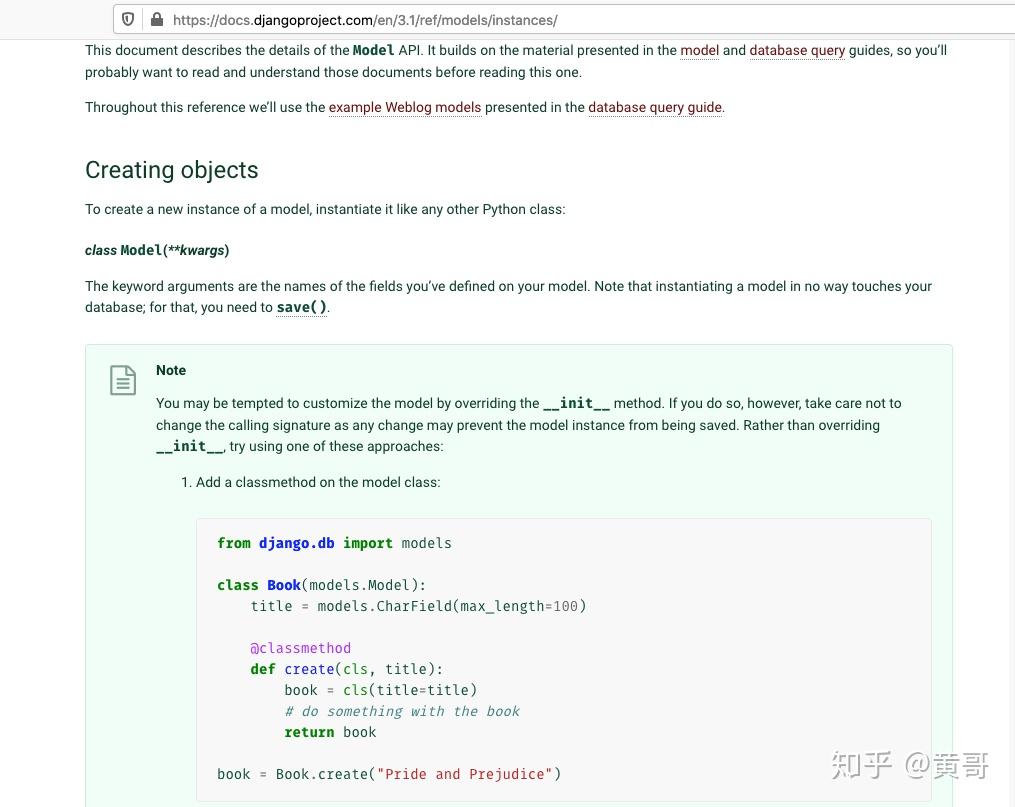
Task: Click the Note document icon
Action: [123, 380]
